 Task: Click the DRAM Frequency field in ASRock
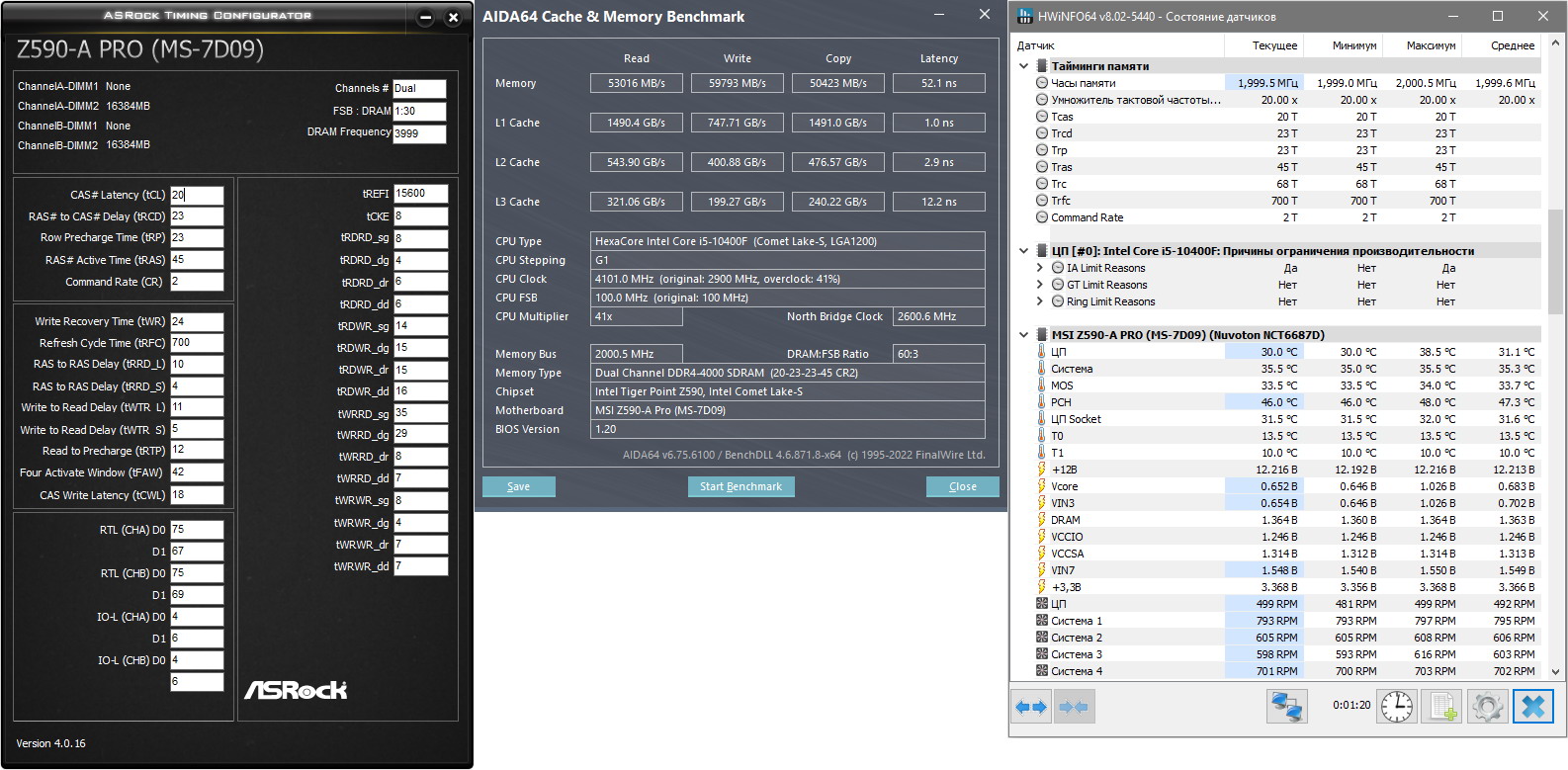click(419, 133)
